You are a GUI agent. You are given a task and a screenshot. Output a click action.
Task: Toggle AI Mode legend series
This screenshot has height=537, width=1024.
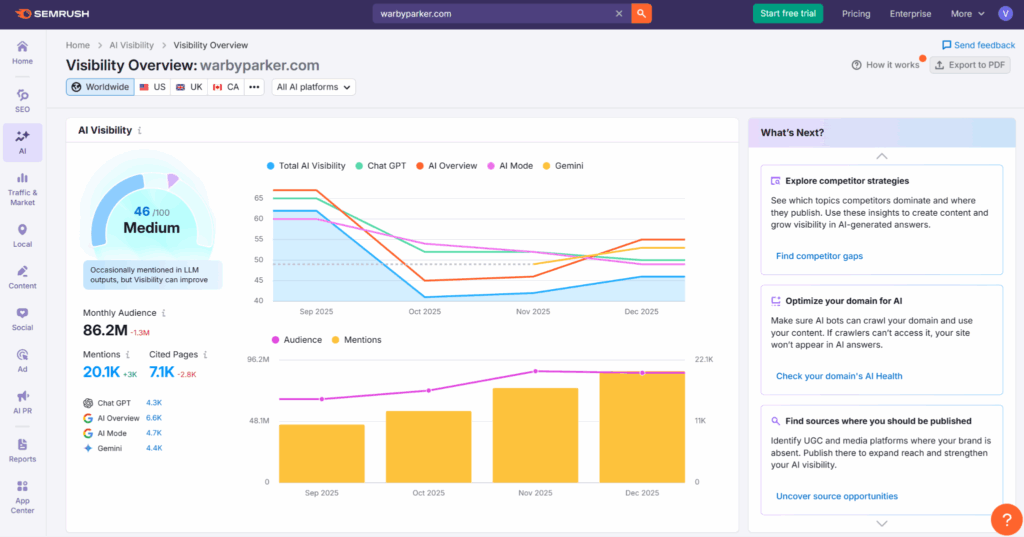pos(510,166)
